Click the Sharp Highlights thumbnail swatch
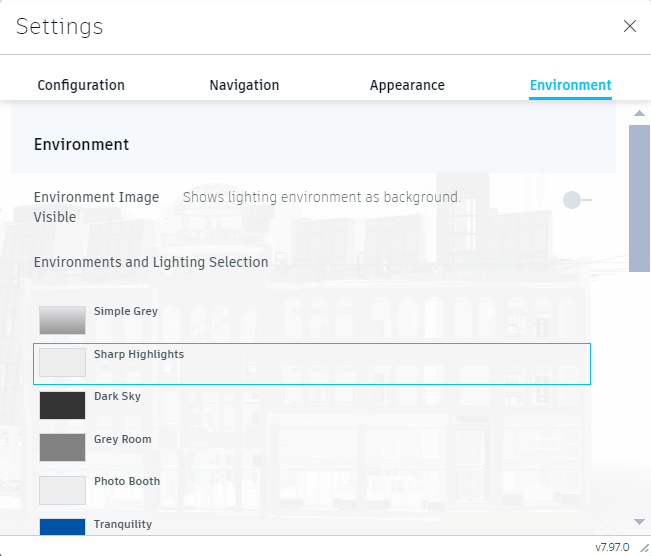The height and width of the screenshot is (556, 651). click(x=62, y=362)
